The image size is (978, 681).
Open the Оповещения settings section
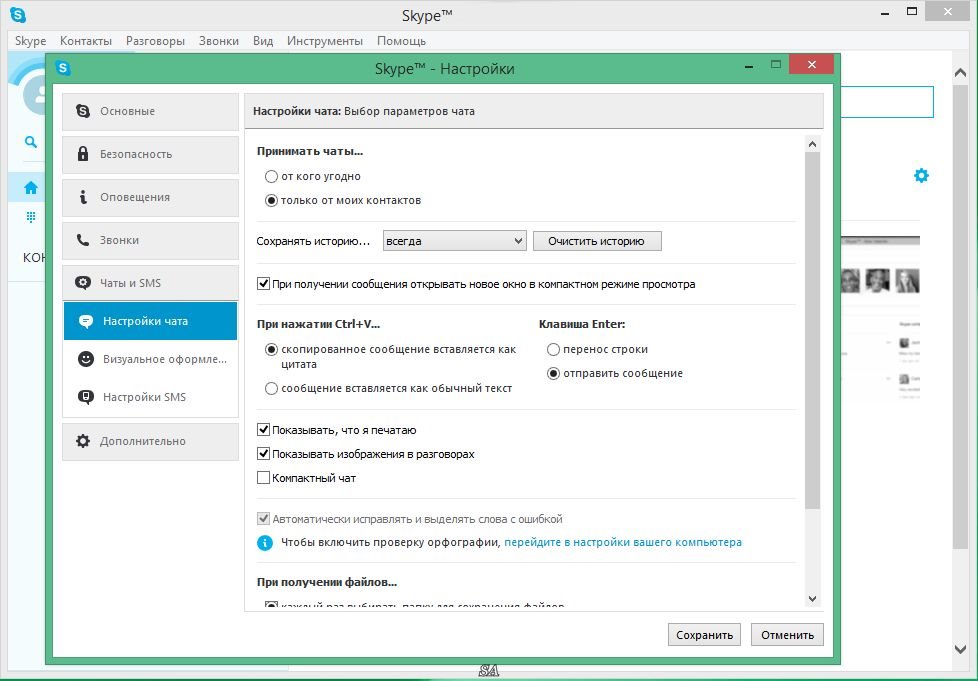150,198
